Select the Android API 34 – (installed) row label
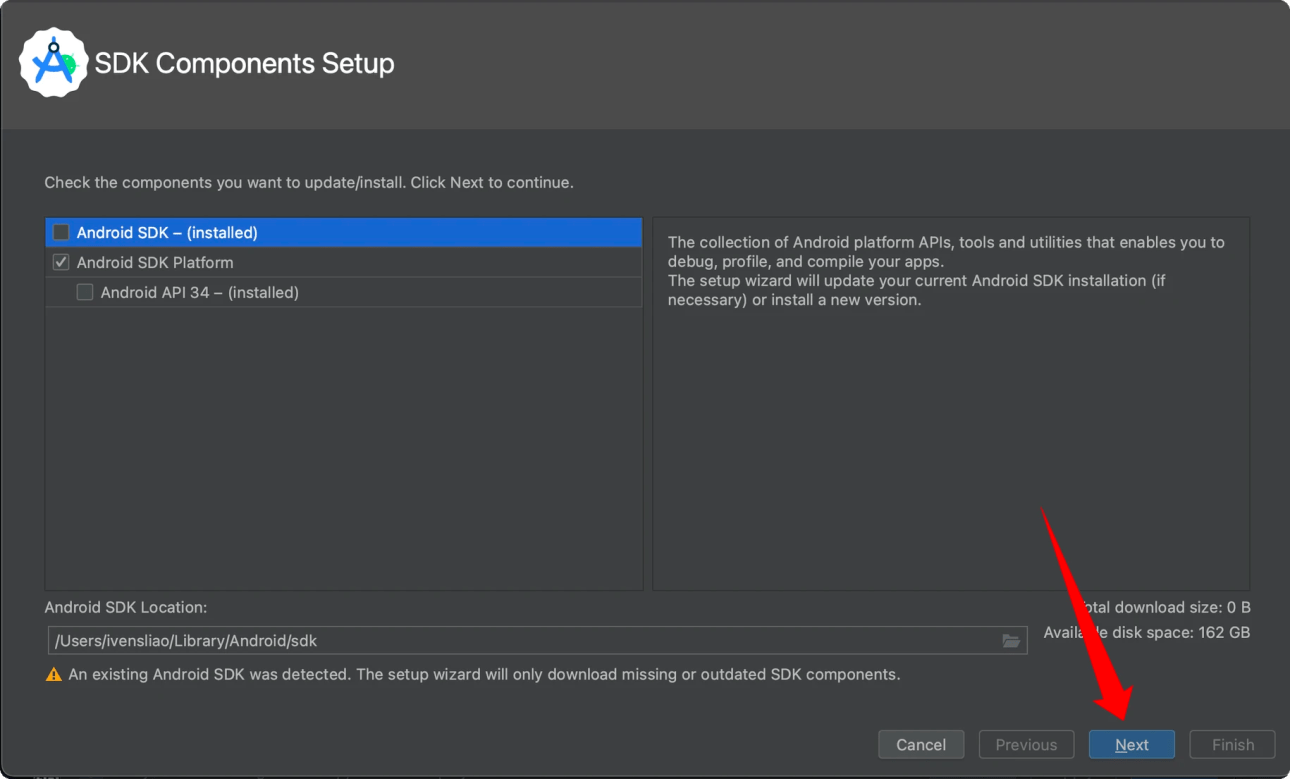Screen dimensions: 1290x779 pyautogui.click(x=200, y=293)
